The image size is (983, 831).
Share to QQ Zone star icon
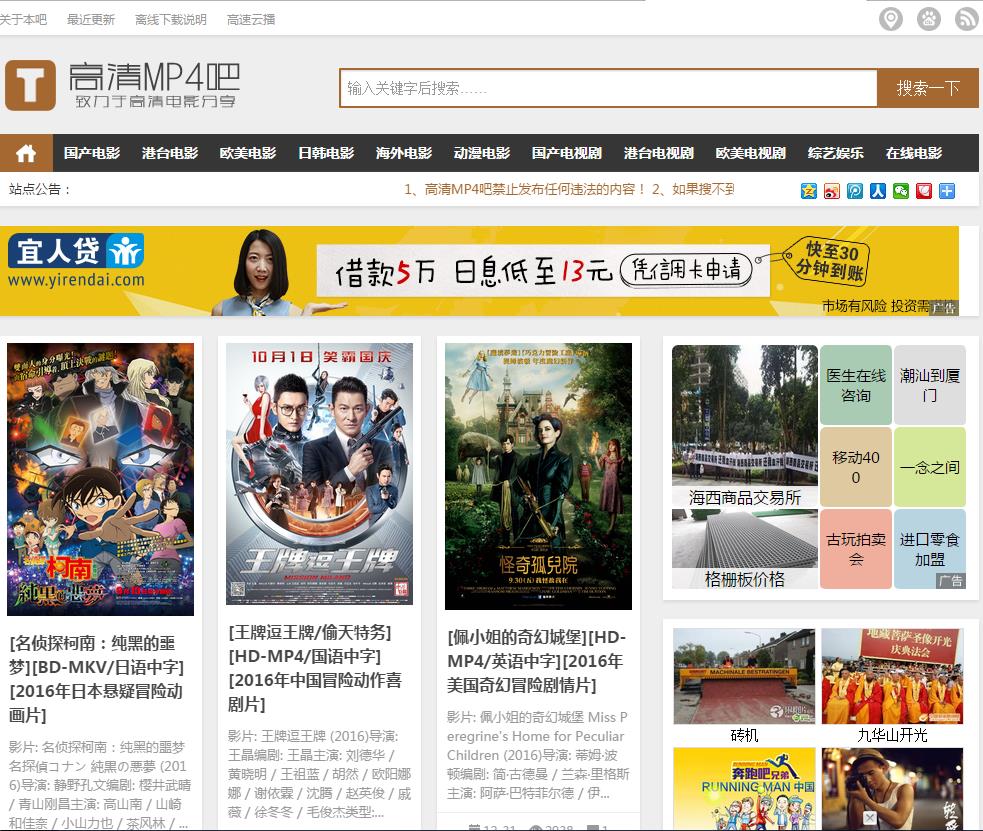(809, 191)
